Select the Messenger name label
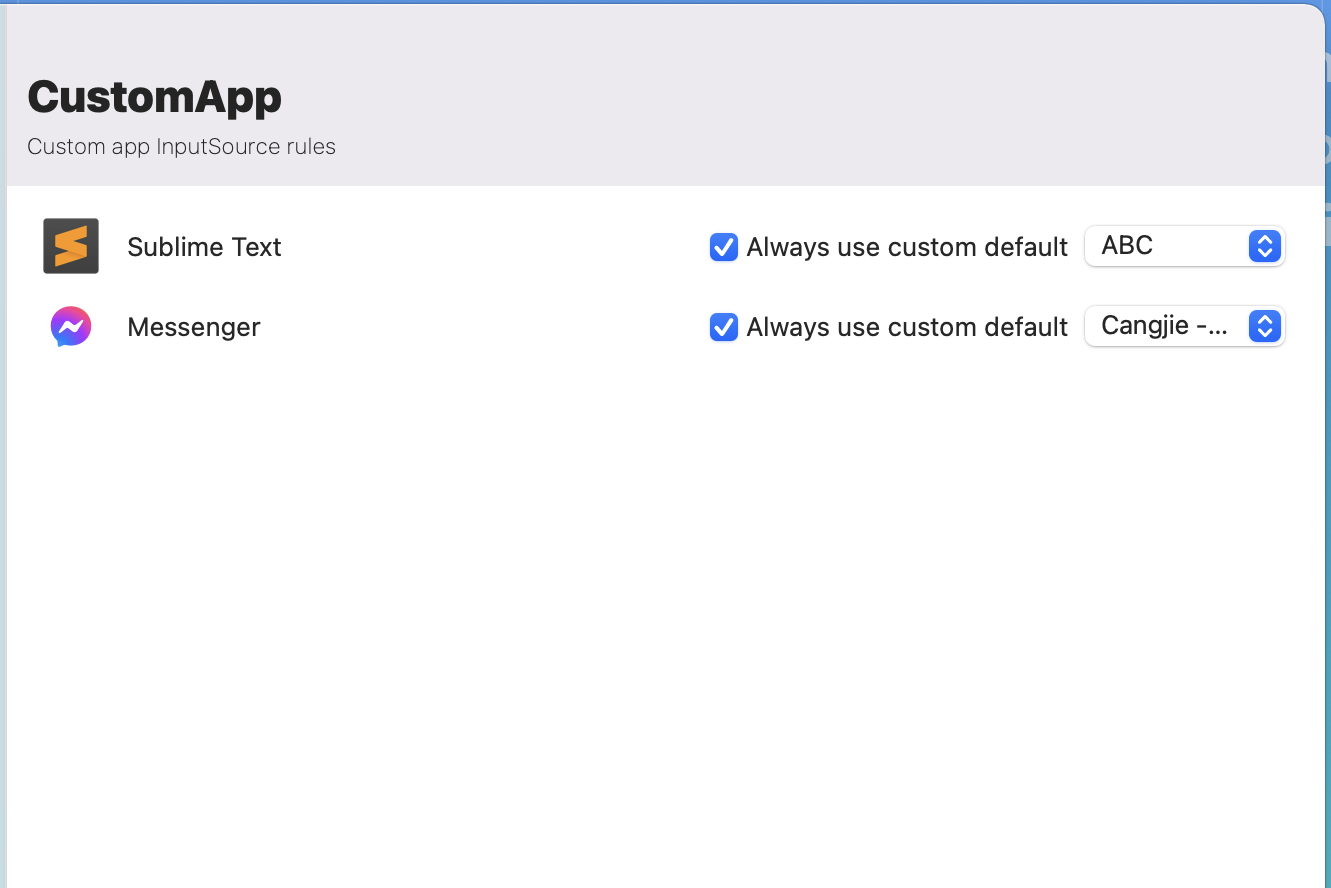This screenshot has width=1331, height=888. (194, 327)
